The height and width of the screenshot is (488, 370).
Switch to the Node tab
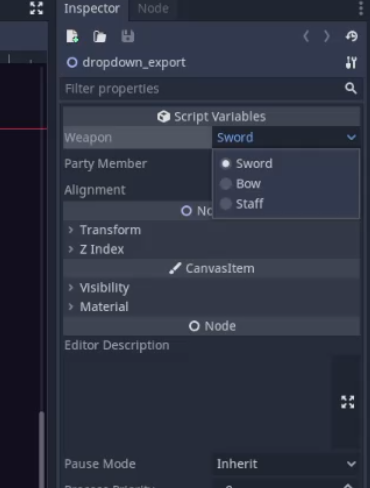(153, 9)
